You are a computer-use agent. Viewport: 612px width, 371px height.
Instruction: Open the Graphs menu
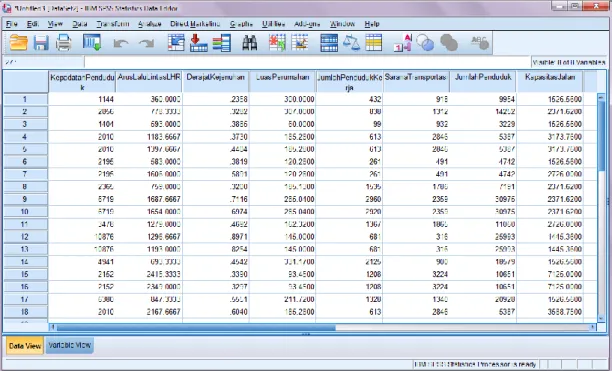(x=241, y=24)
